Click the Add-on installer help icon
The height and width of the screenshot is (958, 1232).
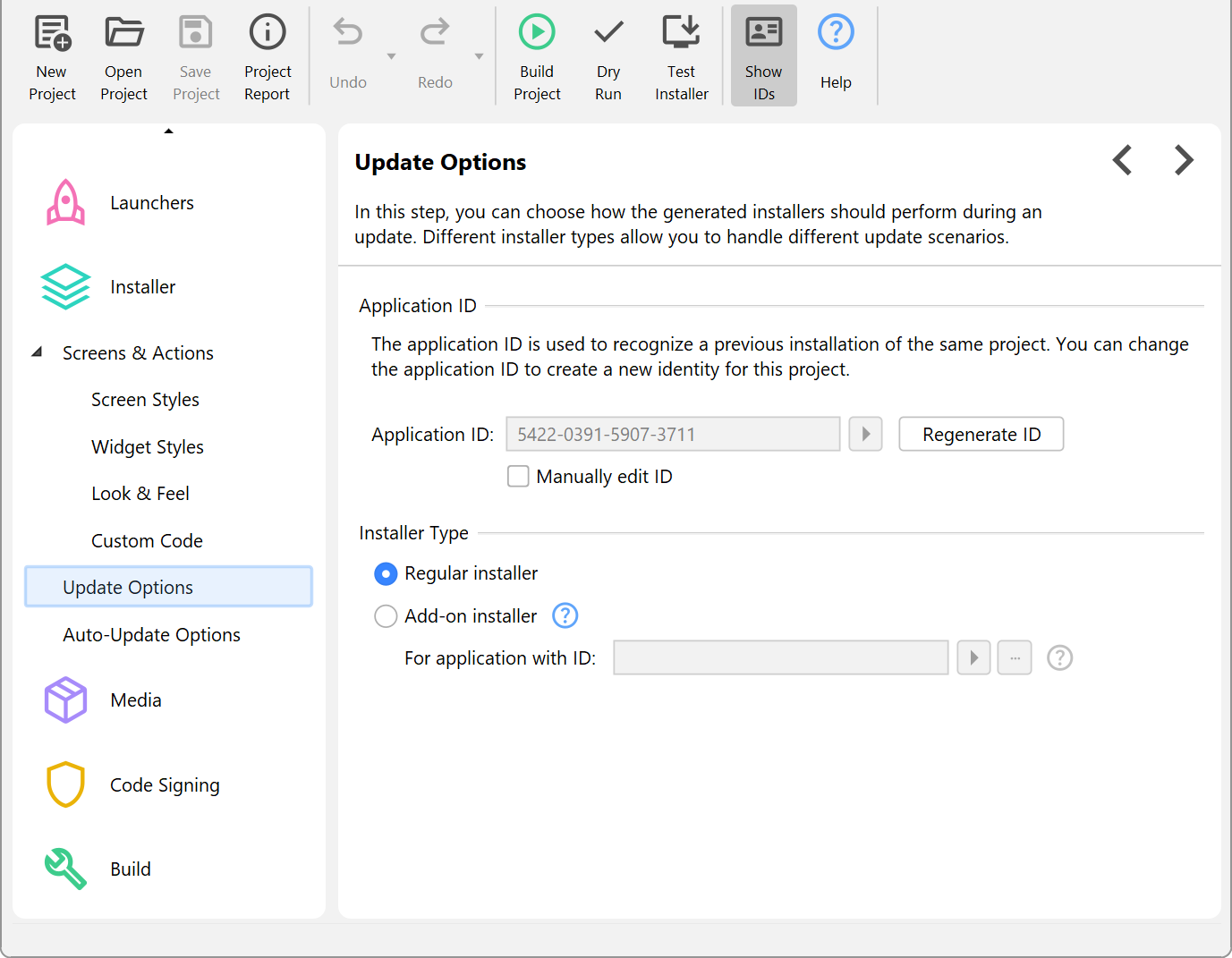tap(565, 615)
